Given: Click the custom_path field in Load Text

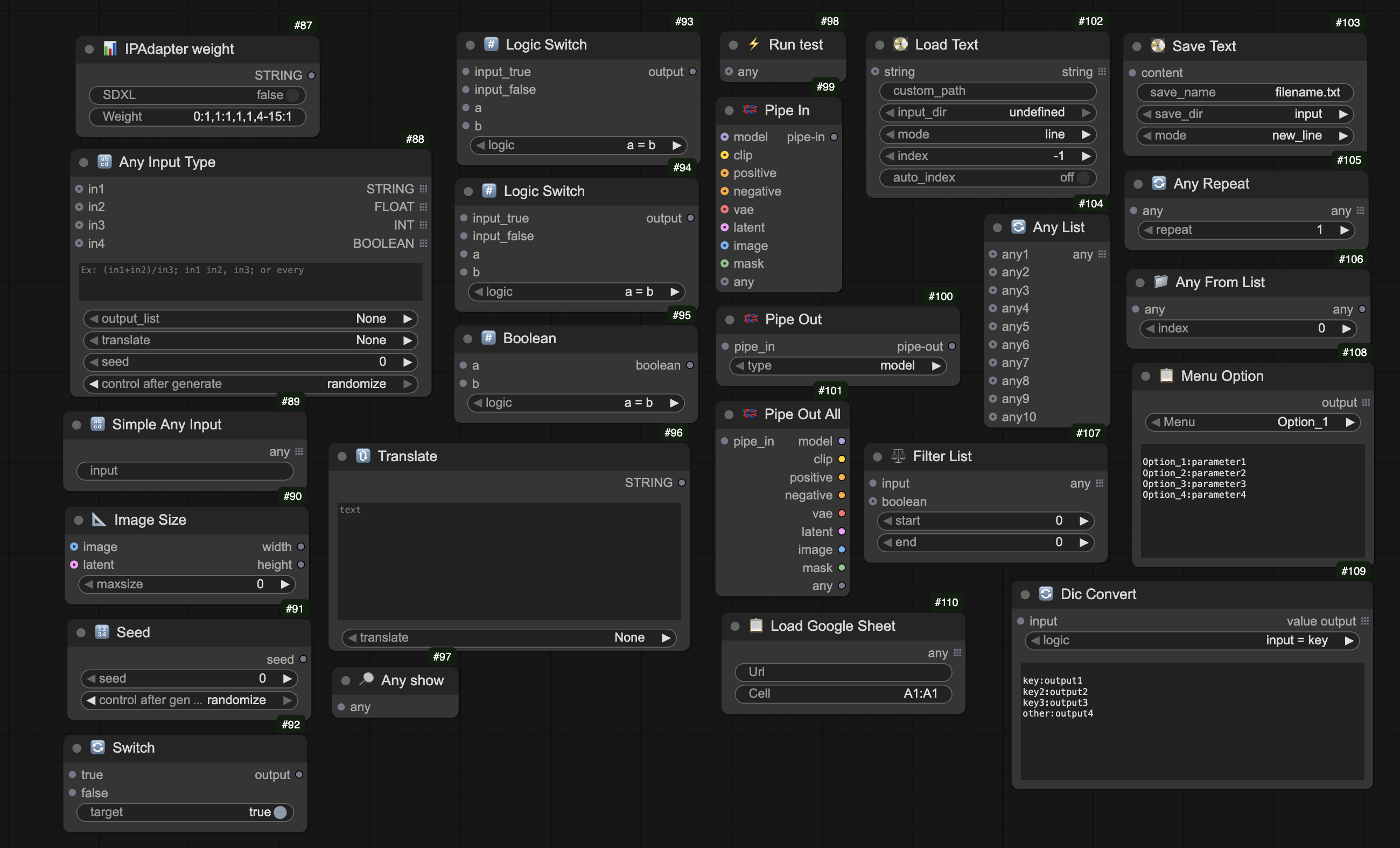Looking at the screenshot, I should coord(988,91).
